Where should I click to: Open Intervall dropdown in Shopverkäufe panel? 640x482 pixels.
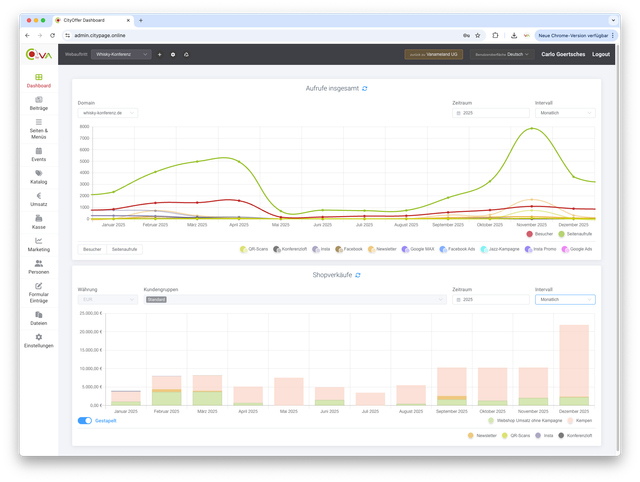(565, 299)
